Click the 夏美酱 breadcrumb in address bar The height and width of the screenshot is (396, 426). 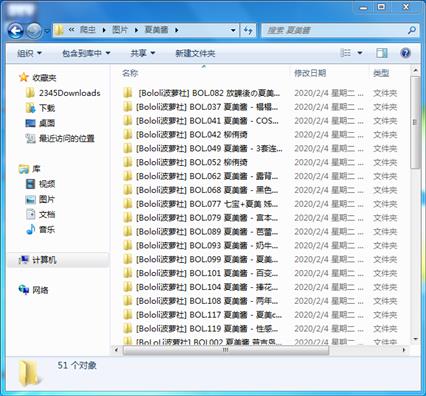click(156, 30)
